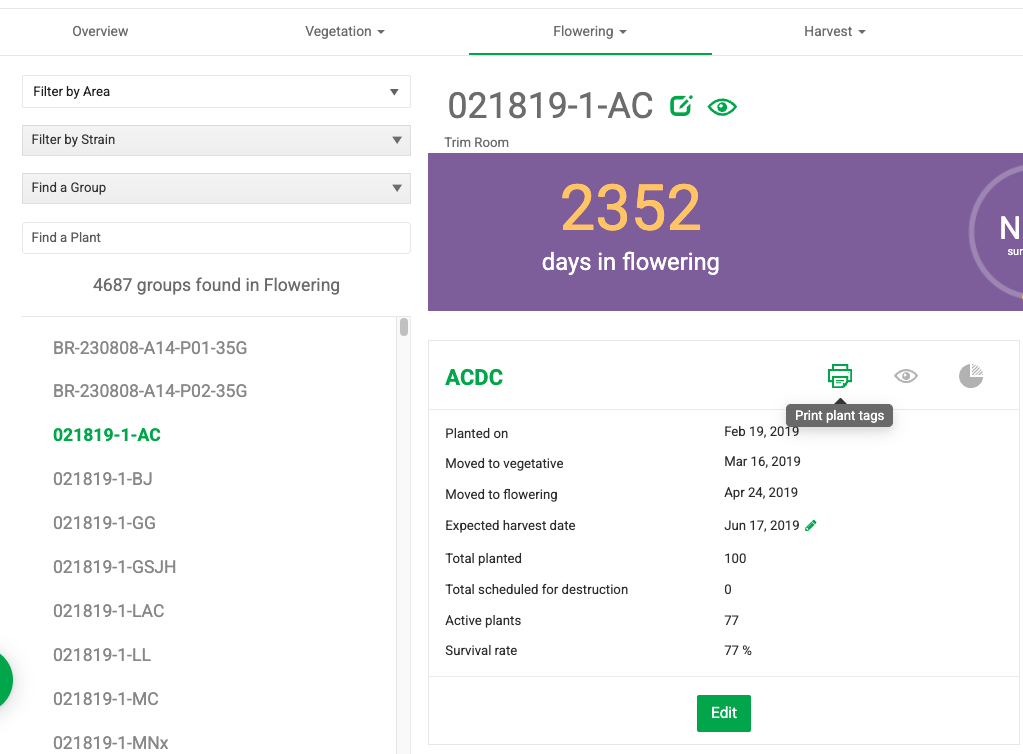Toggle the gray eye icon in ACDC card
This screenshot has height=754, width=1023.
(905, 376)
